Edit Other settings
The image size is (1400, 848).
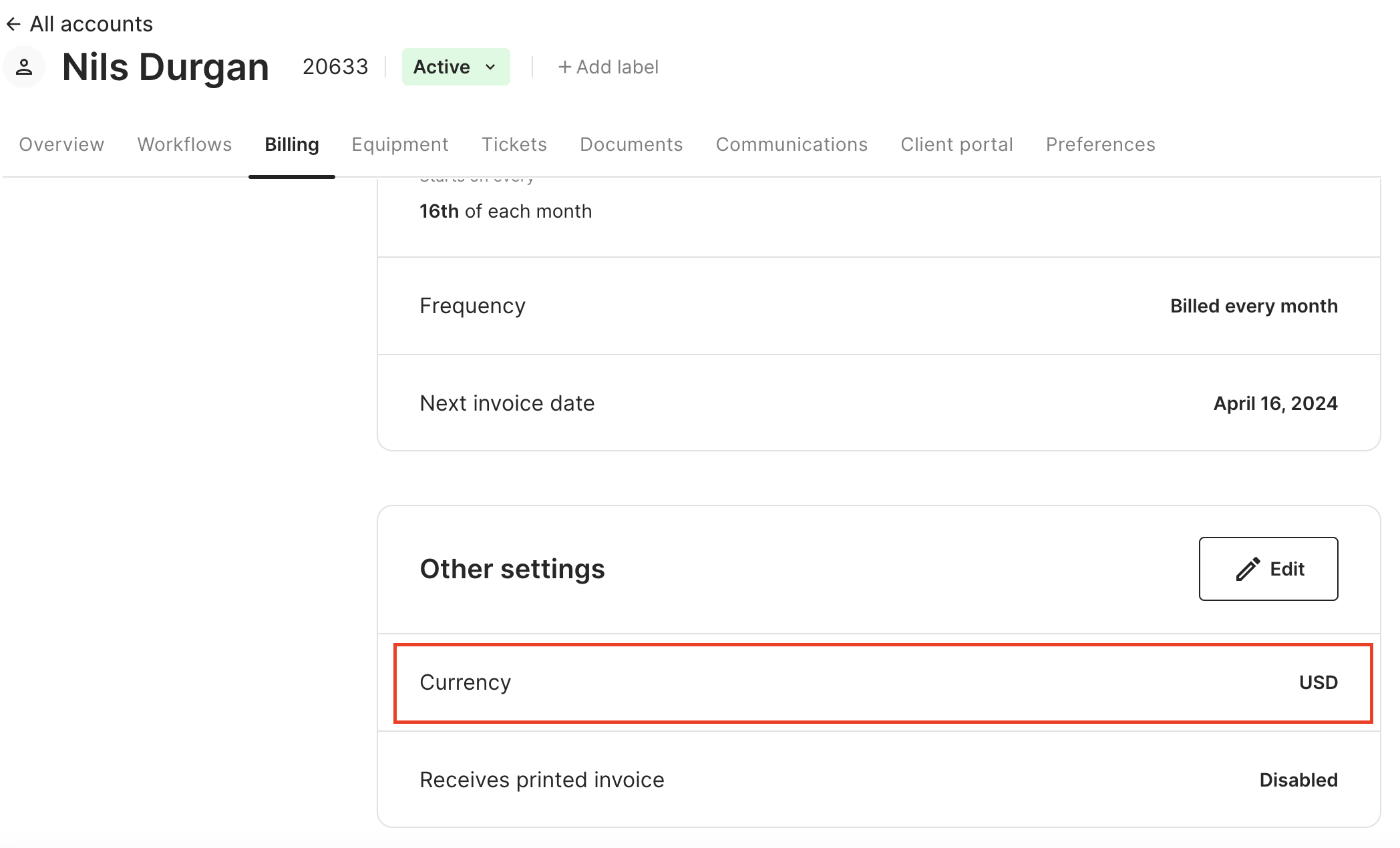1268,569
